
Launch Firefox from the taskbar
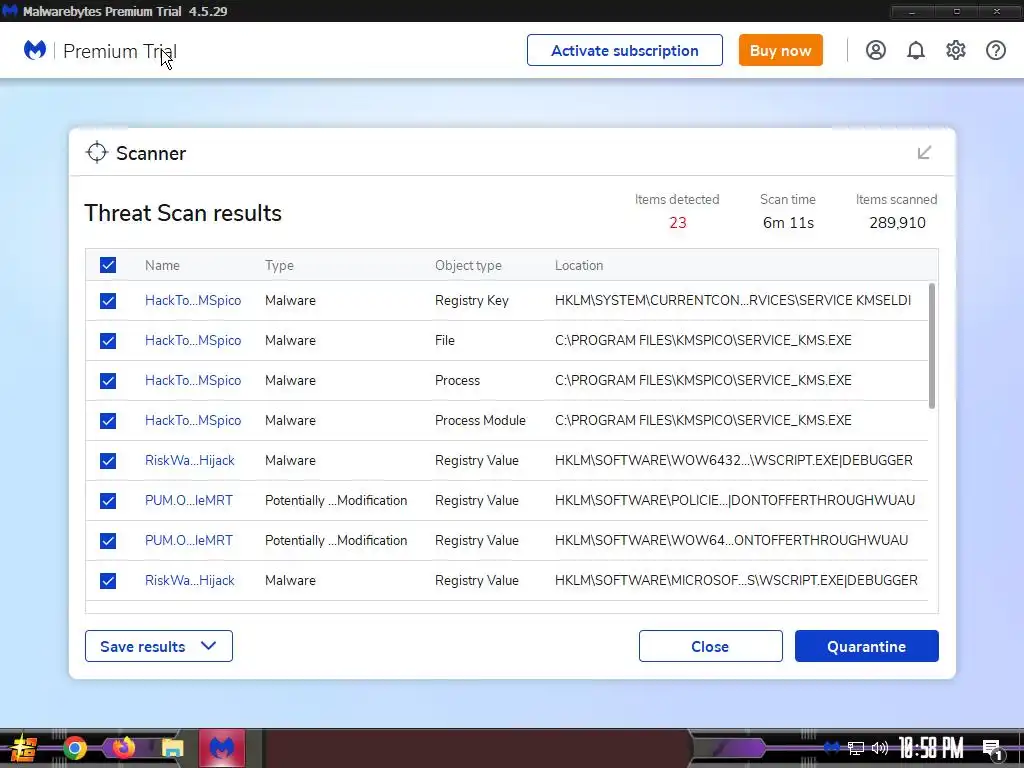pyautogui.click(x=123, y=748)
